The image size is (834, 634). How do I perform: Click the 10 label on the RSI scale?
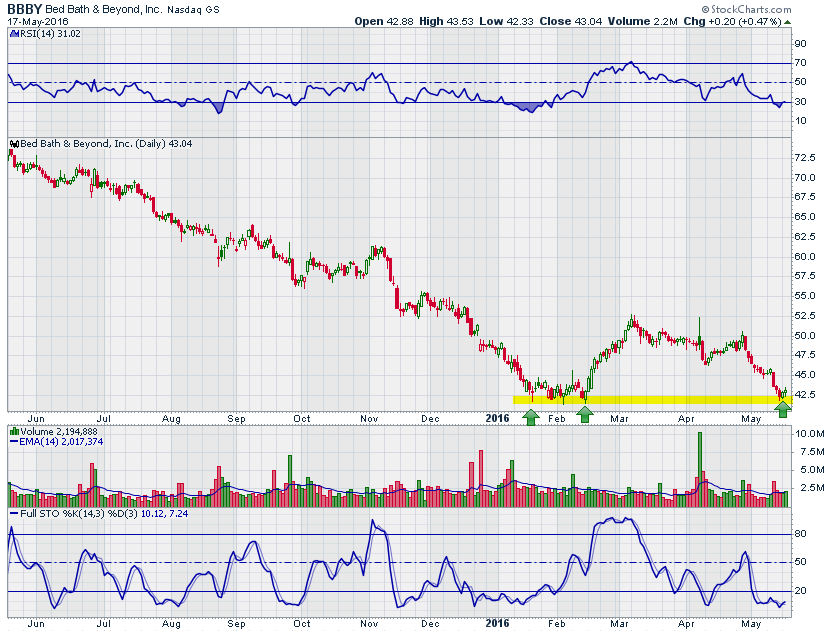(x=800, y=121)
